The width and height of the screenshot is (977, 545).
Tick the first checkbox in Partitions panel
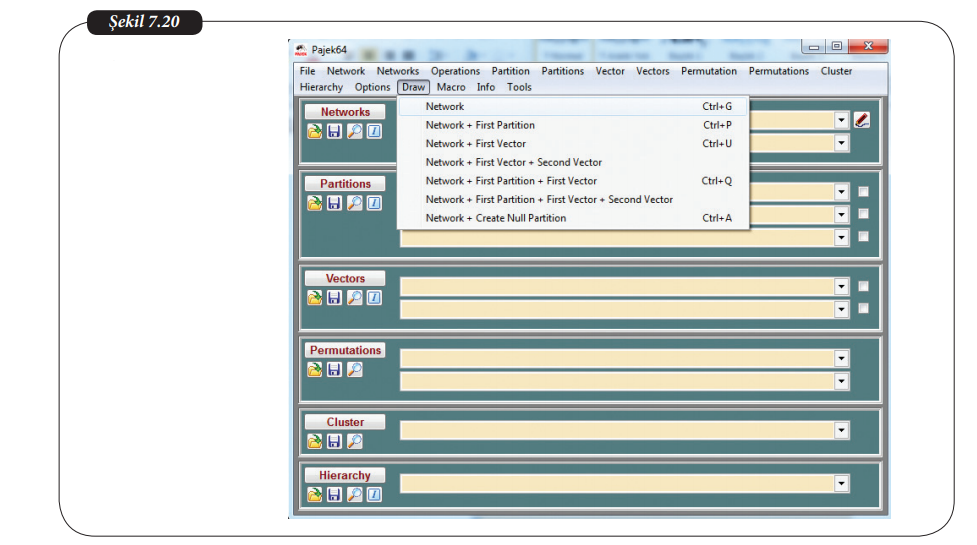coord(863,192)
